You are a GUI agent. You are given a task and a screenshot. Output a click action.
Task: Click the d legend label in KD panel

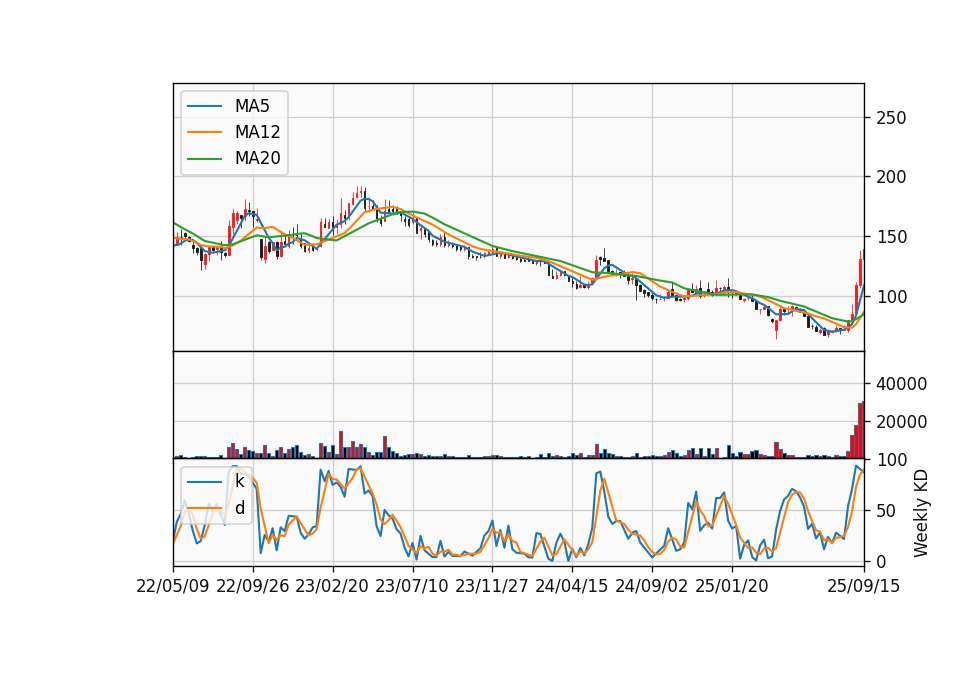point(239,508)
